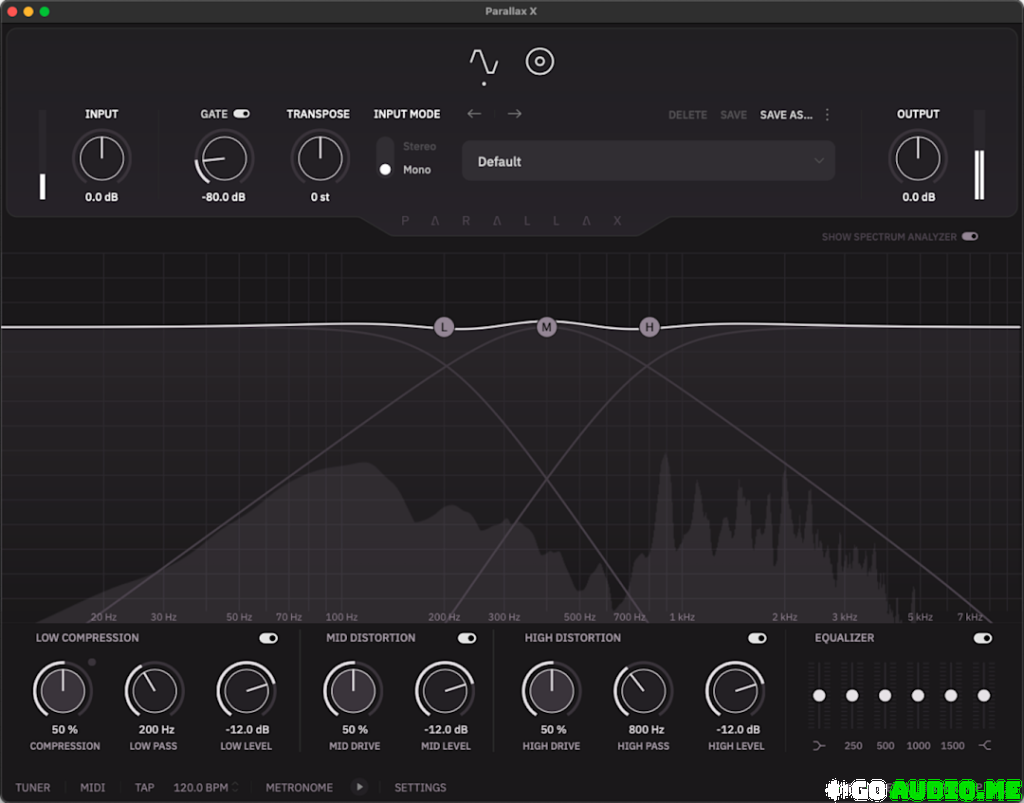
Task: Open the three-dot preset menu
Action: (826, 114)
